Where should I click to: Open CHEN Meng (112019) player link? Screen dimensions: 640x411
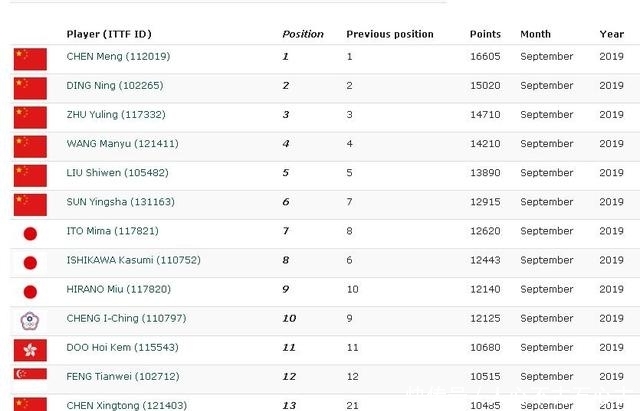pos(118,57)
